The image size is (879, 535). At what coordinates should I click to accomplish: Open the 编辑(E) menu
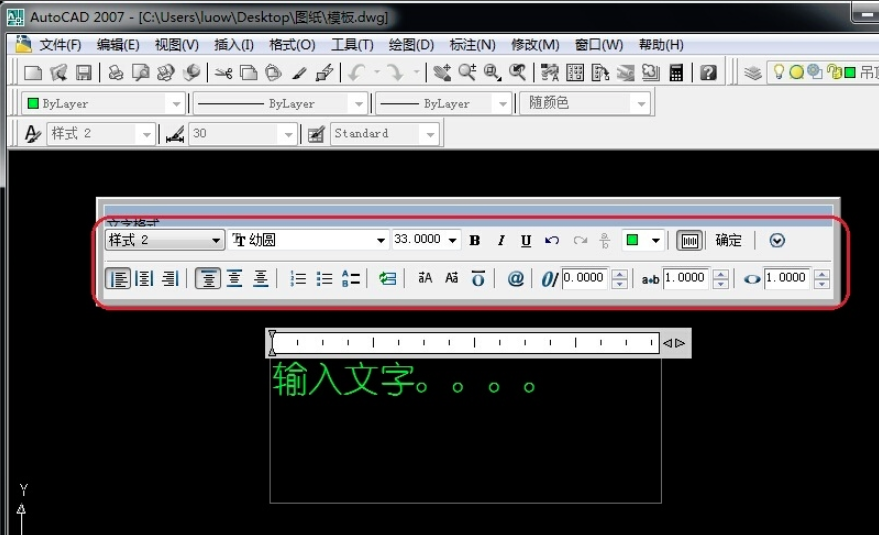[118, 45]
